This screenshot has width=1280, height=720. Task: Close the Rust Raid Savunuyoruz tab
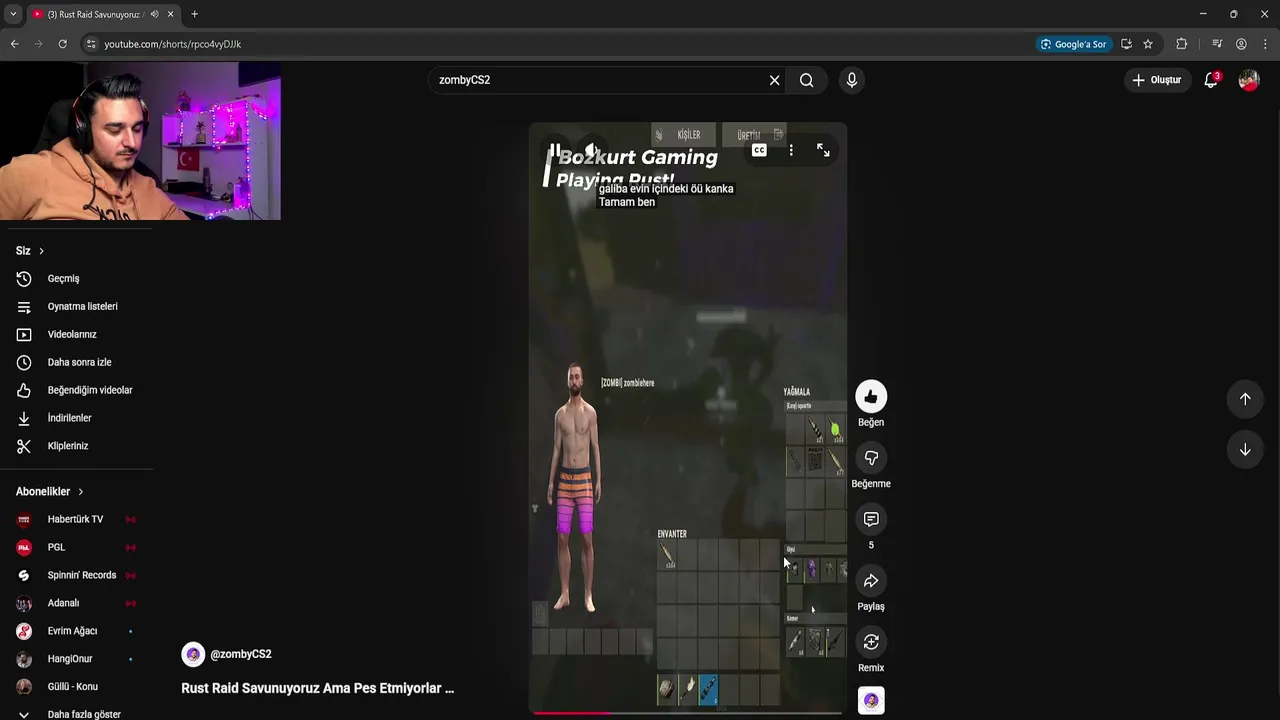click(x=171, y=14)
